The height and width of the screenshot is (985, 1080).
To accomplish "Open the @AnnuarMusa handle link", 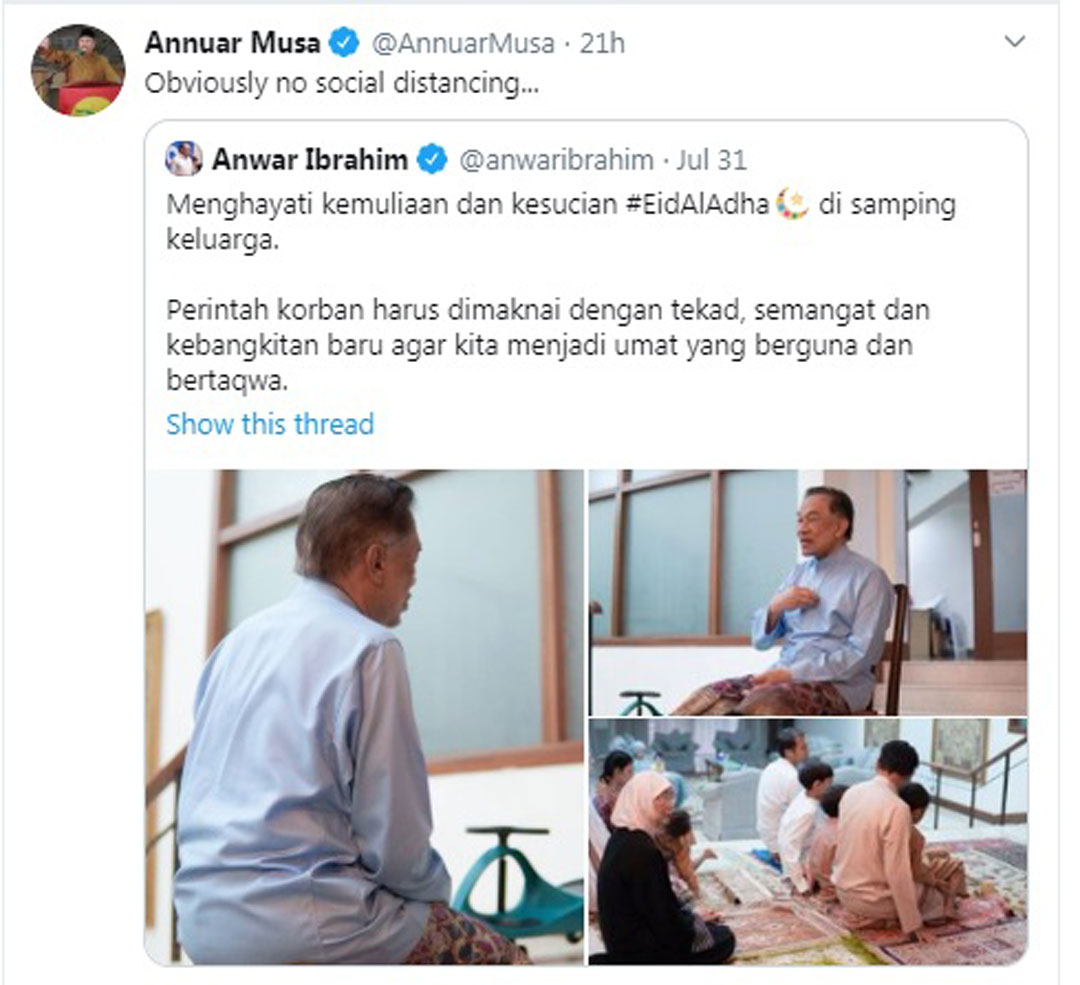I will (x=463, y=43).
